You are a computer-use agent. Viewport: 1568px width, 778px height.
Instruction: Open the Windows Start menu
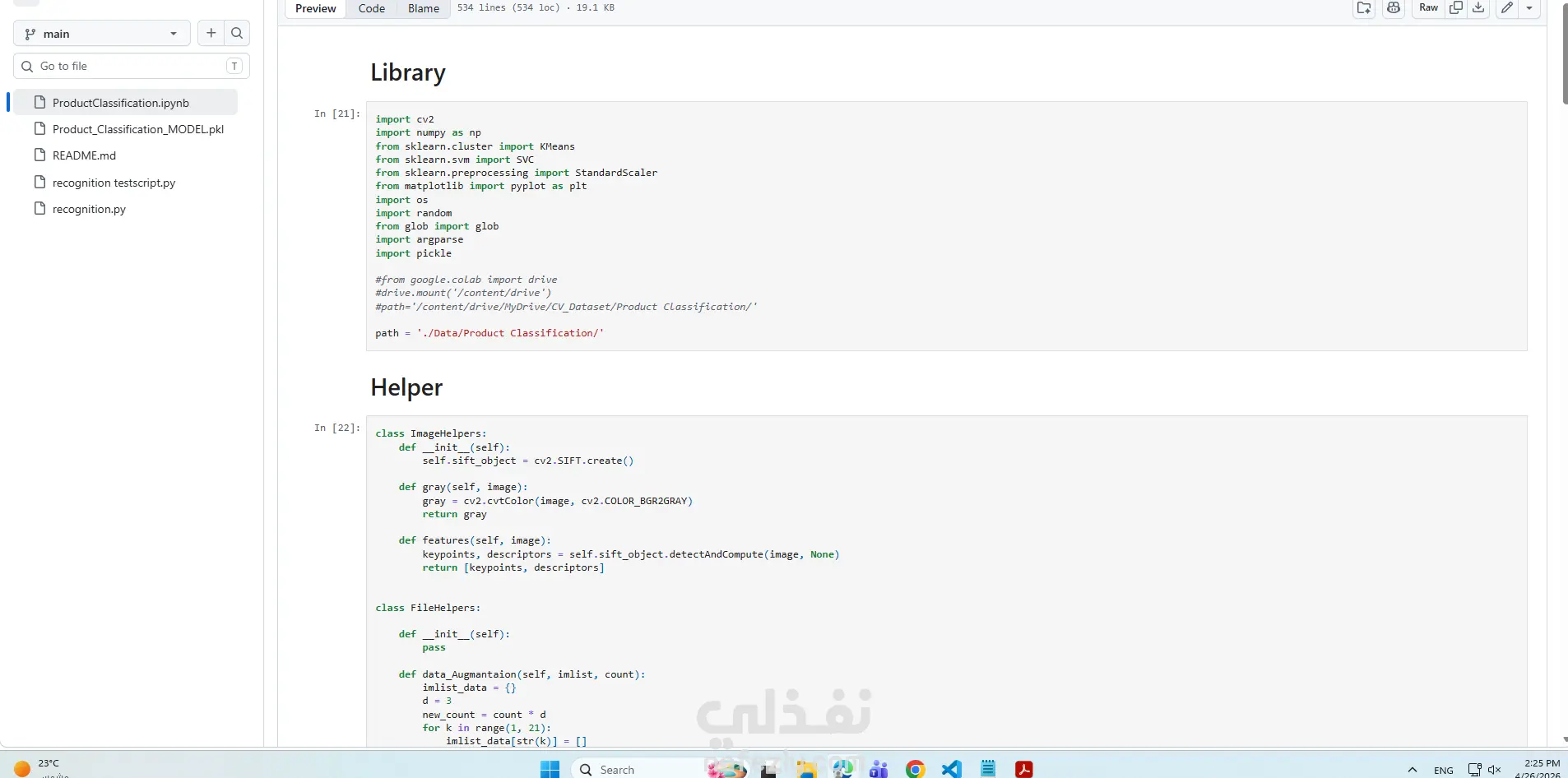[550, 769]
